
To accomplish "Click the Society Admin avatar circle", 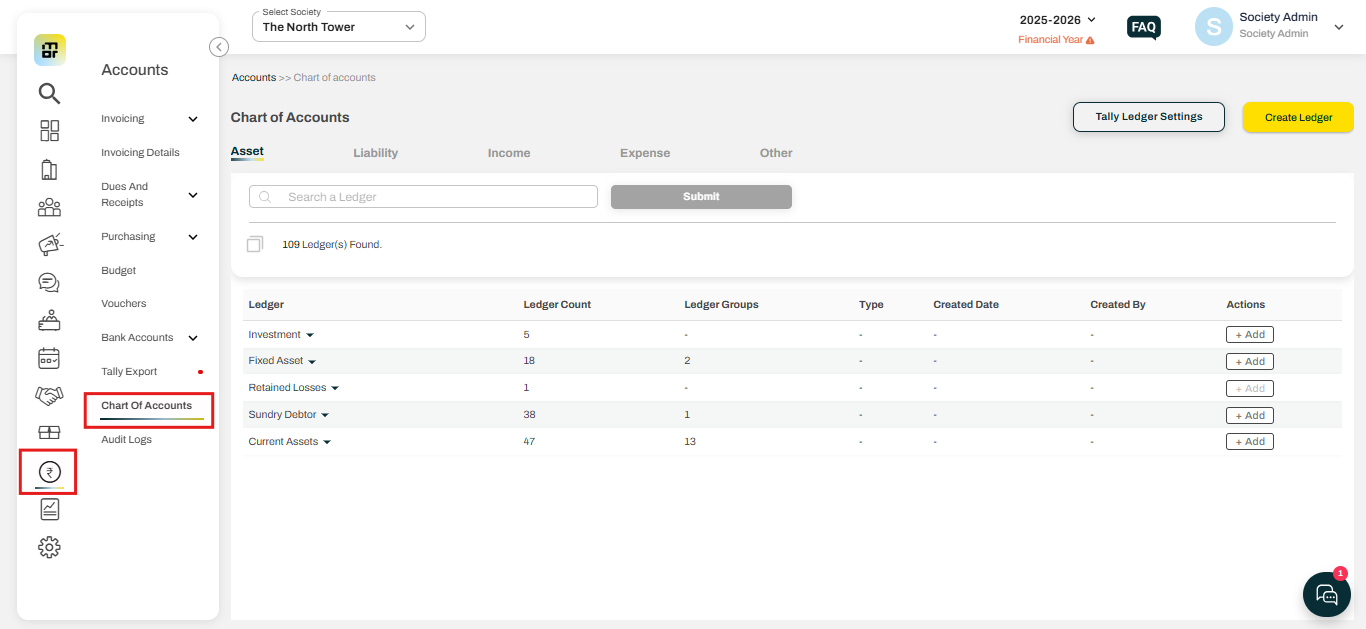I will pos(1213,27).
